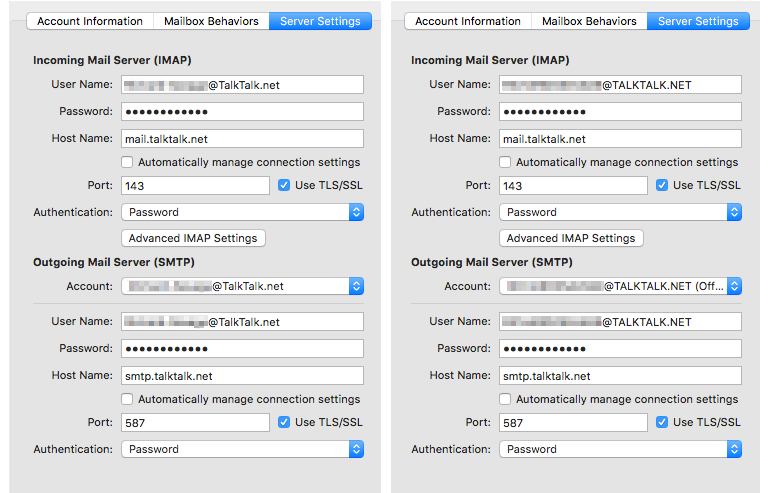772x493 pixels.
Task: Click mail.talktalk.net Host Name field, left panel
Action: (x=242, y=139)
